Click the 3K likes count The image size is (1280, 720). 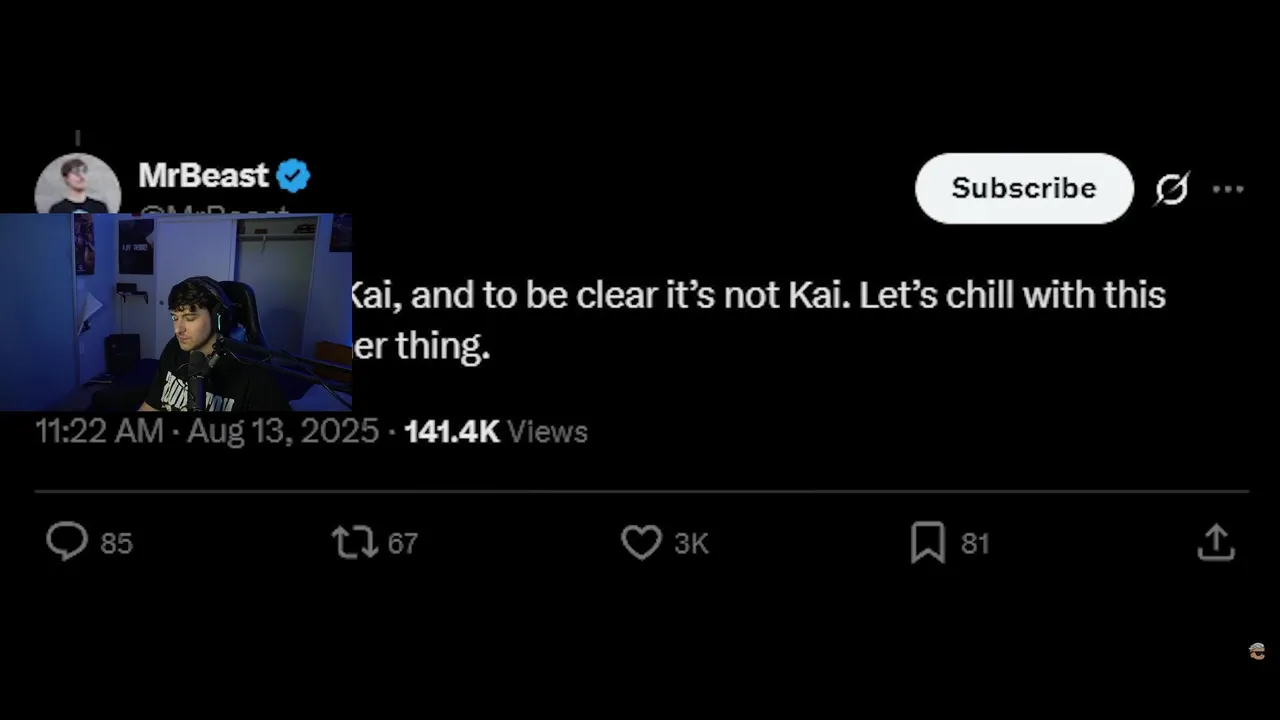click(691, 543)
